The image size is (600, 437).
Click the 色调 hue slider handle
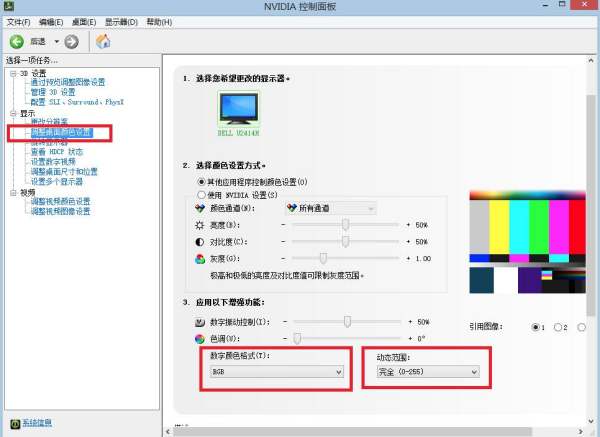pyautogui.click(x=297, y=339)
